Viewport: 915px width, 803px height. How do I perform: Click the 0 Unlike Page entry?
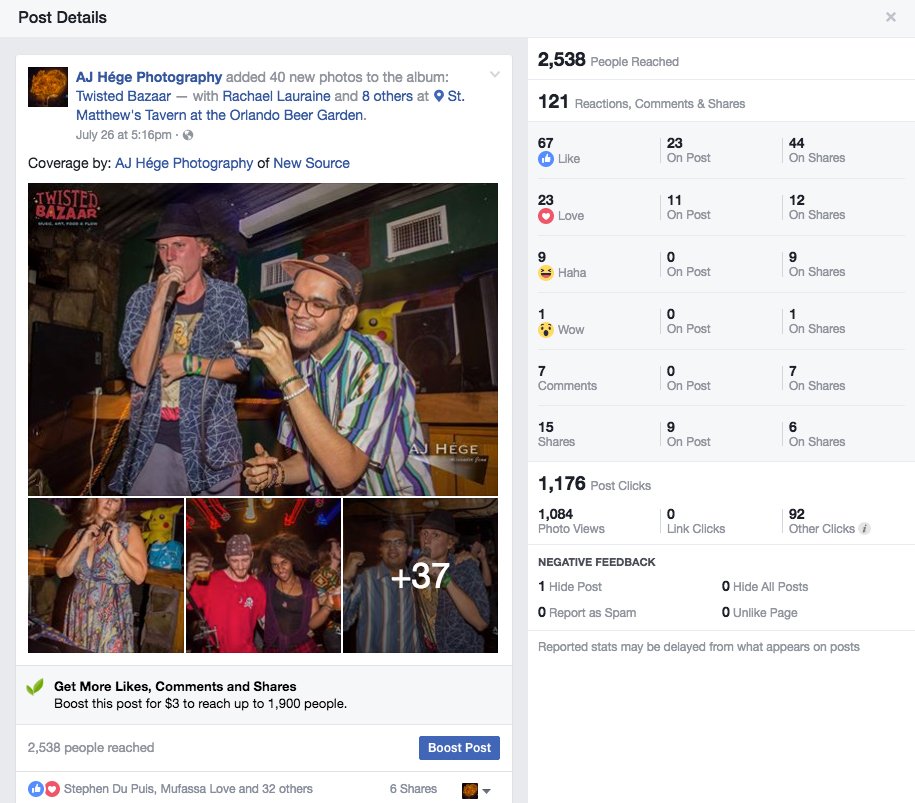pyautogui.click(x=759, y=613)
